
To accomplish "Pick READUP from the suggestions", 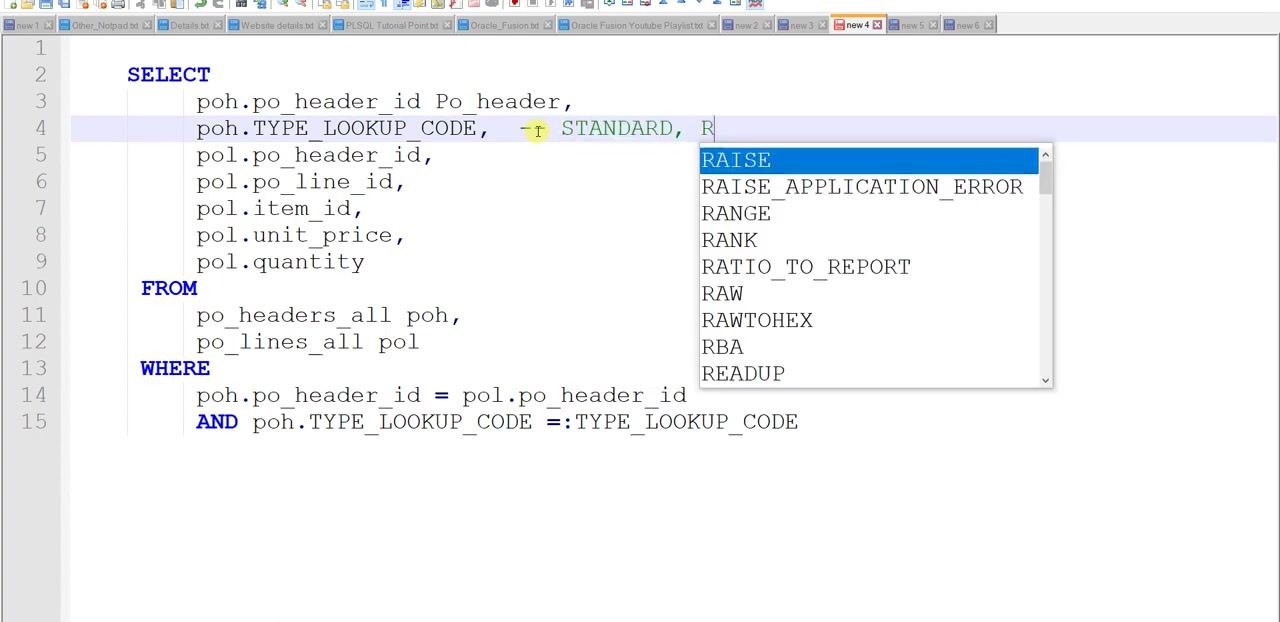I will coord(869,374).
